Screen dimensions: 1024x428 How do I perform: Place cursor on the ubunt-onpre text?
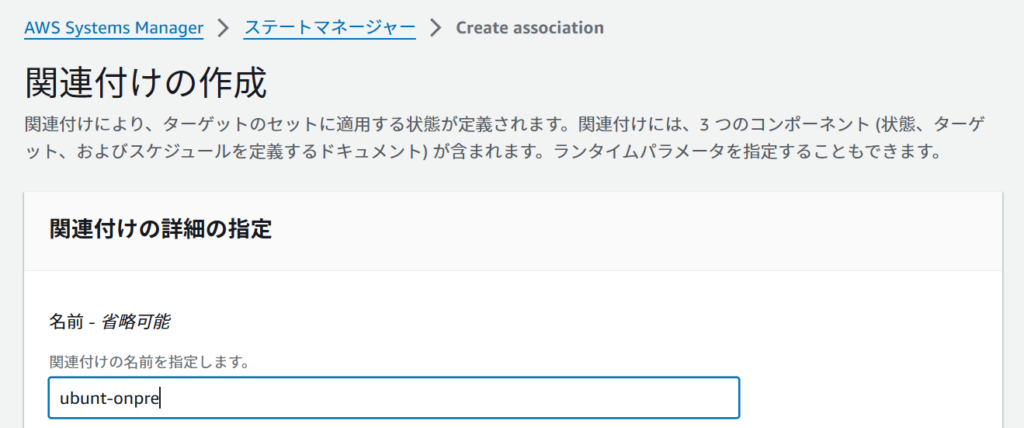(109, 398)
